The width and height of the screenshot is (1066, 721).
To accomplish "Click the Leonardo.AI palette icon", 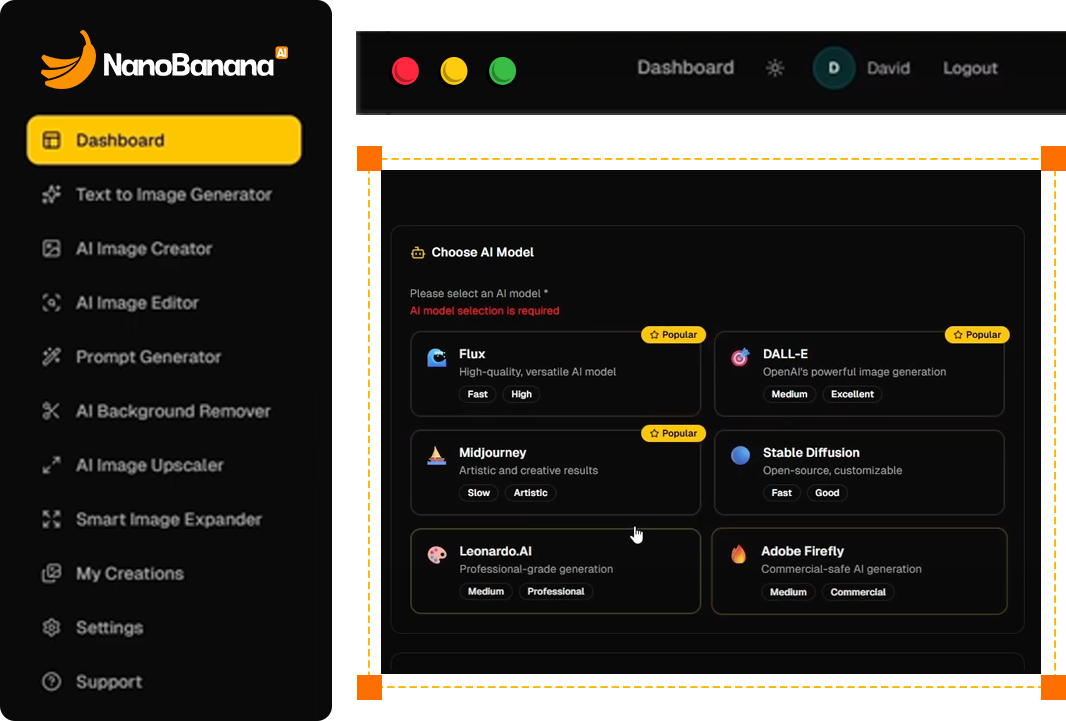I will pos(437,555).
